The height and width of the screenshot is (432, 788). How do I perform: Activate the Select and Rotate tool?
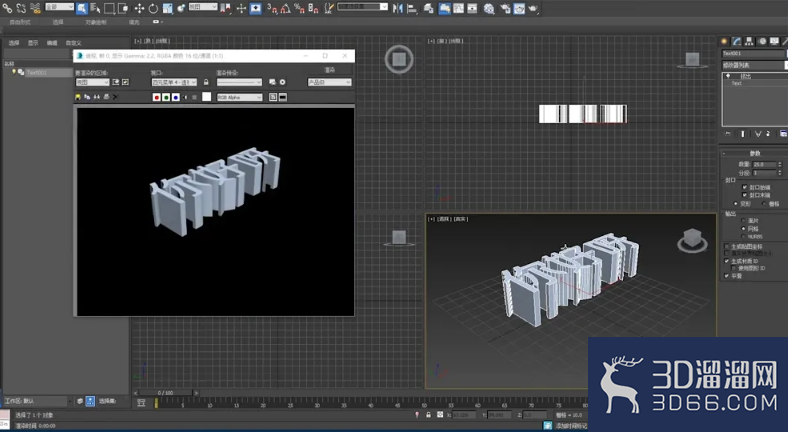point(153,8)
